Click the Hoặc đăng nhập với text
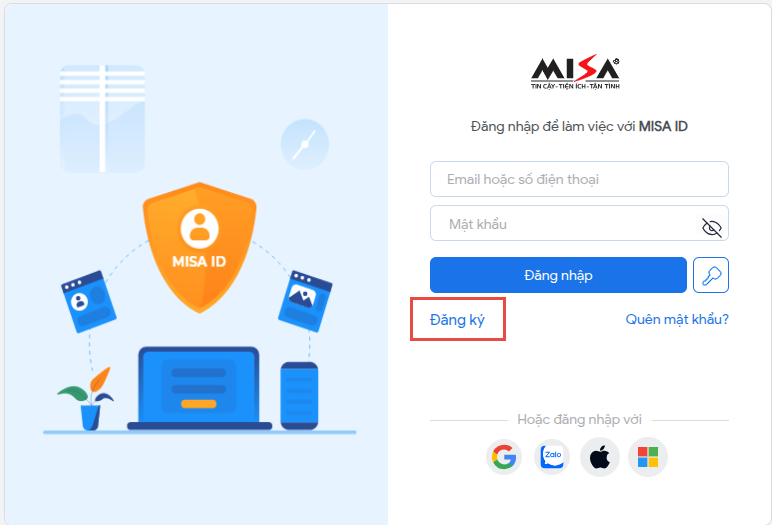 point(579,420)
